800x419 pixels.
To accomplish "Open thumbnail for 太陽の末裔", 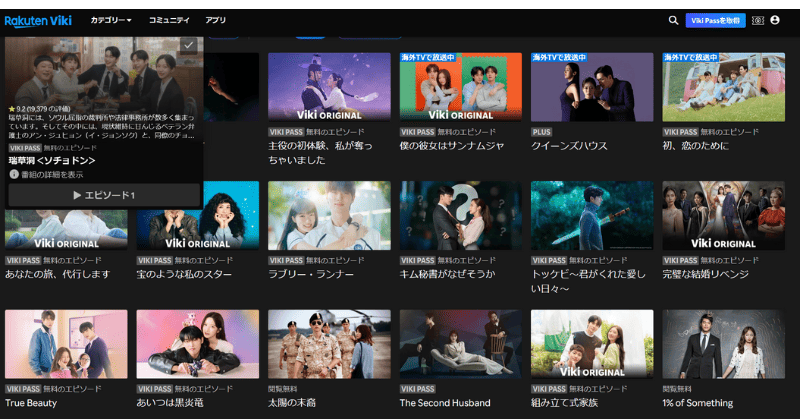I will (329, 344).
